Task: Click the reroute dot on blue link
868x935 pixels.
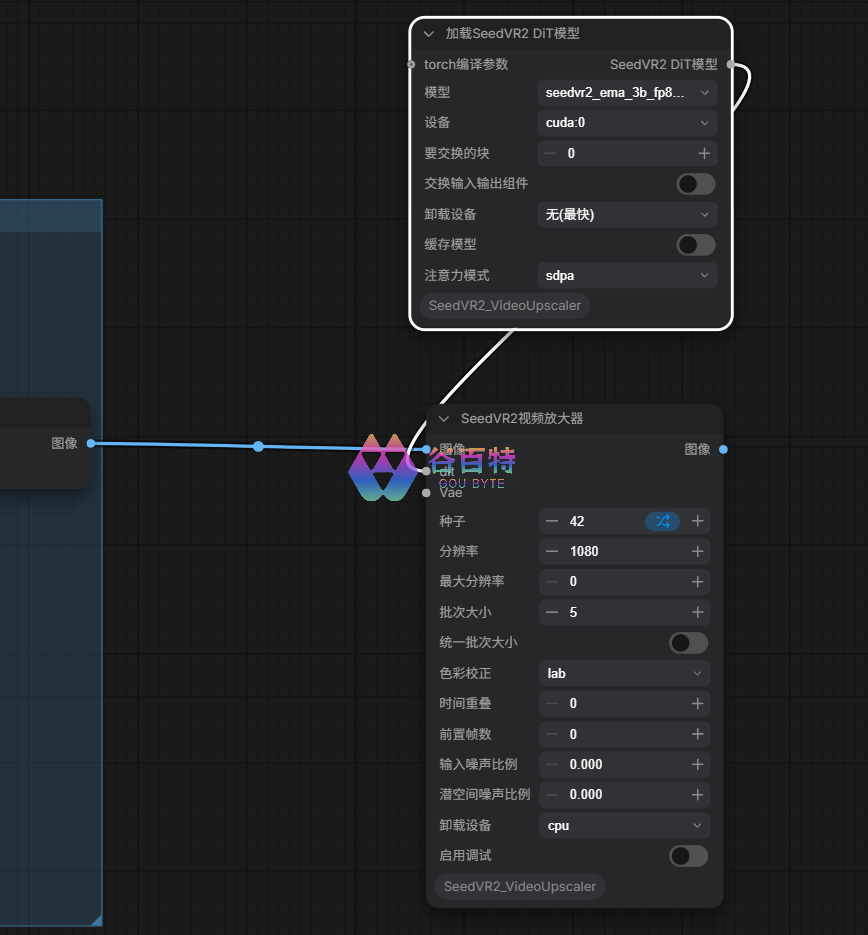Action: click(258, 447)
